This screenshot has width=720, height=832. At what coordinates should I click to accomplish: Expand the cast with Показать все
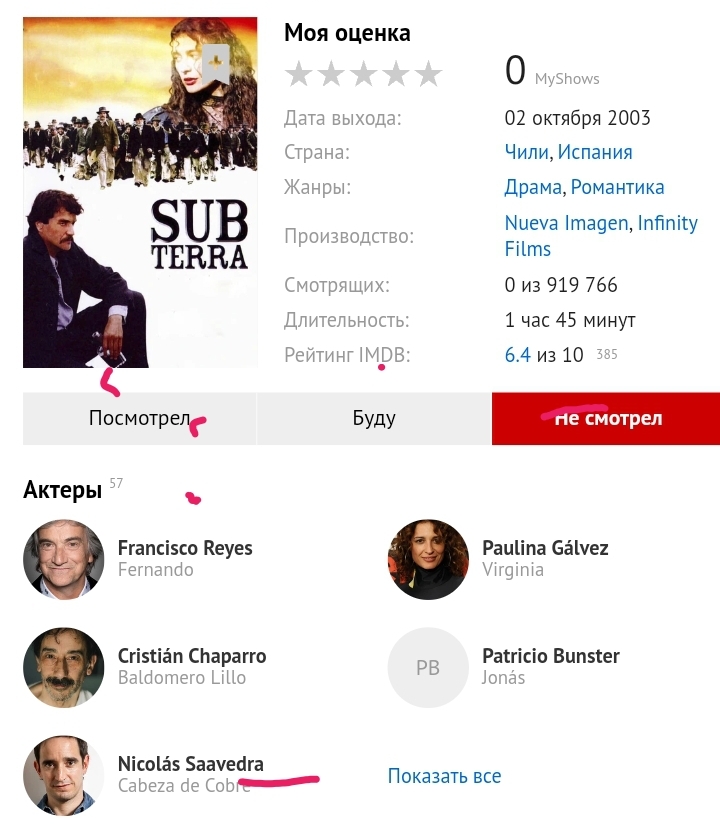444,776
